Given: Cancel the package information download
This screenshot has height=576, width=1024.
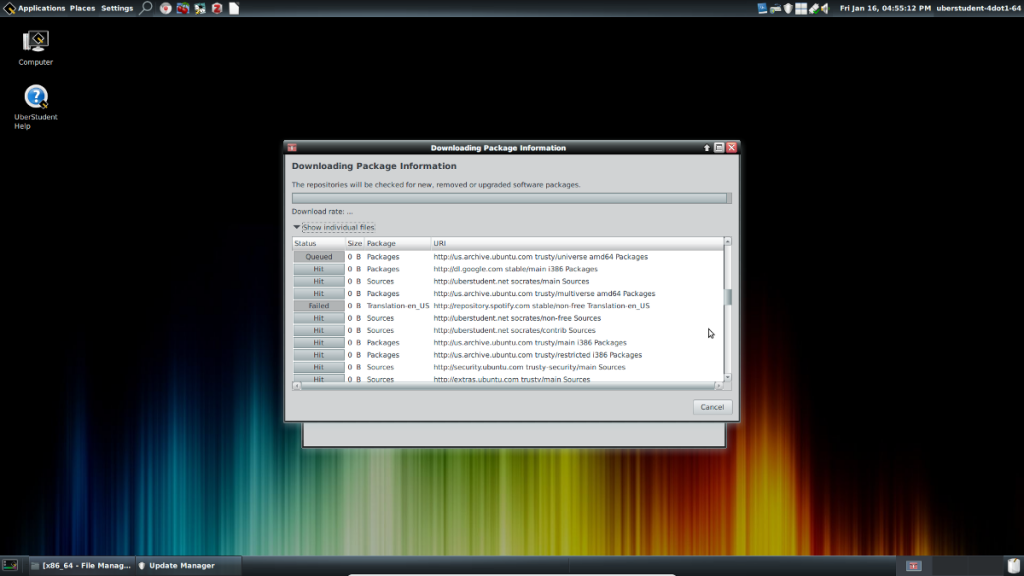Looking at the screenshot, I should click(712, 407).
